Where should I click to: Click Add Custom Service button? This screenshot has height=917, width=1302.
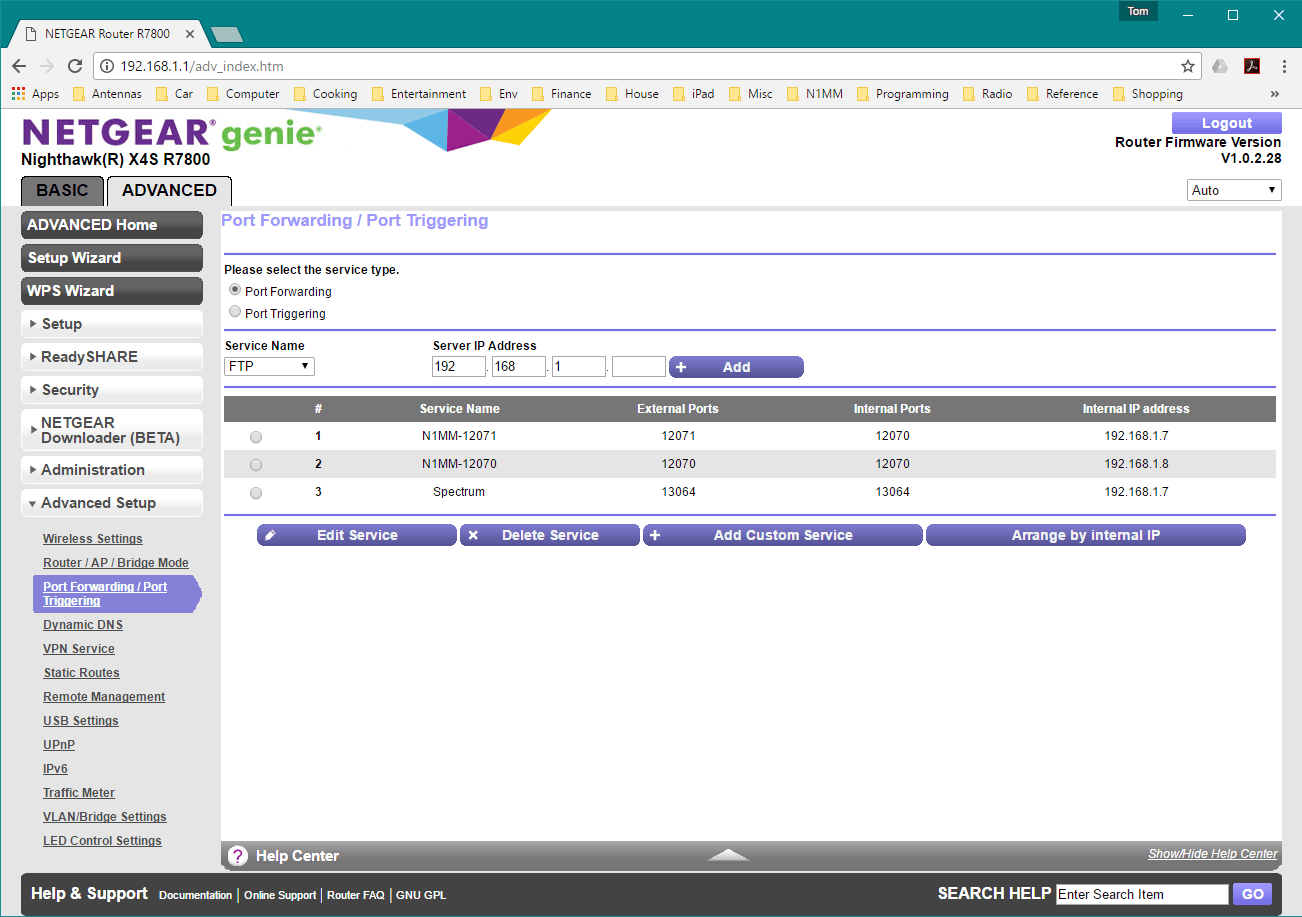click(x=782, y=535)
